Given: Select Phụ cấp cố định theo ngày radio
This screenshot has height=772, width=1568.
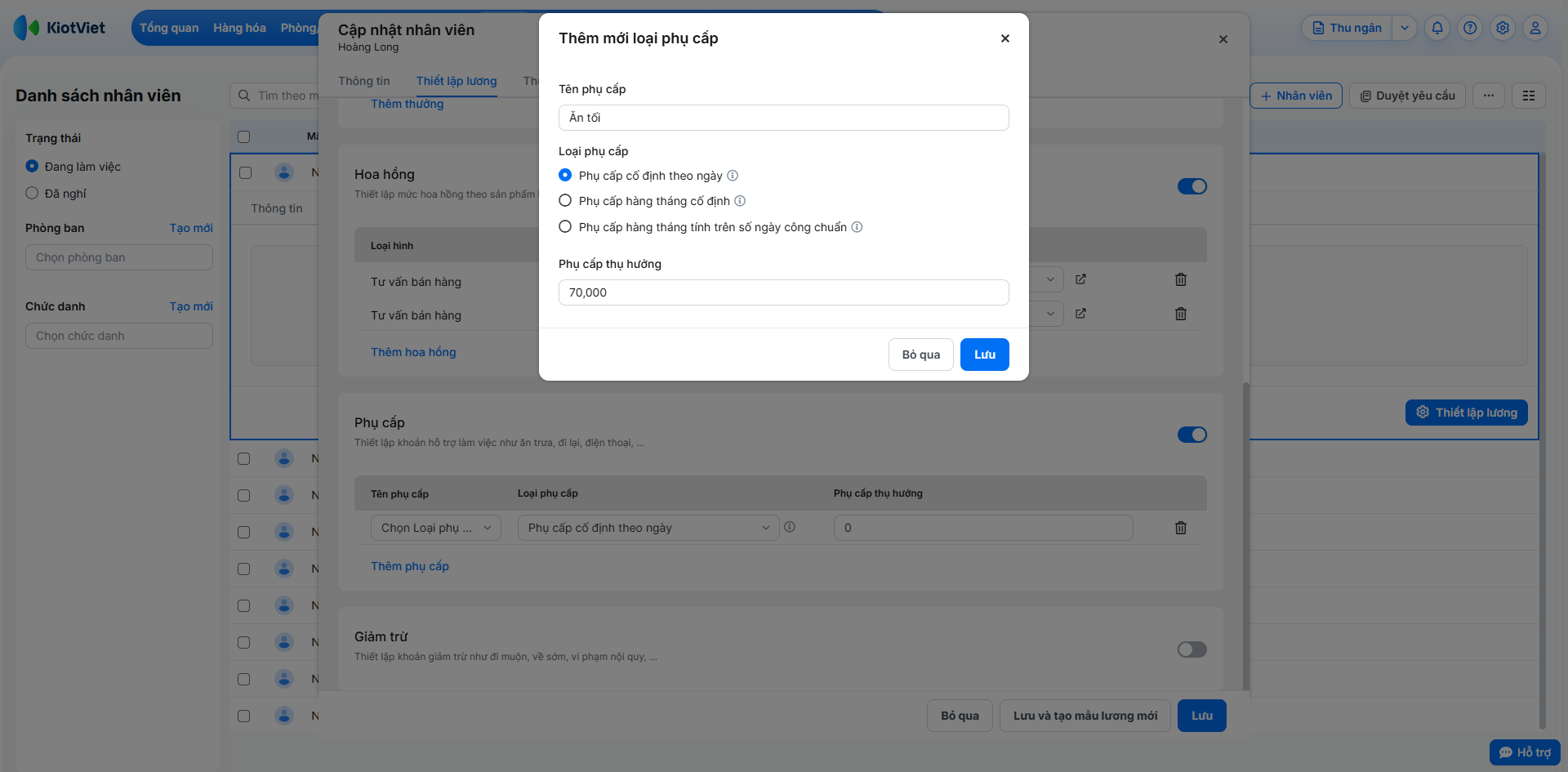Looking at the screenshot, I should click(565, 176).
